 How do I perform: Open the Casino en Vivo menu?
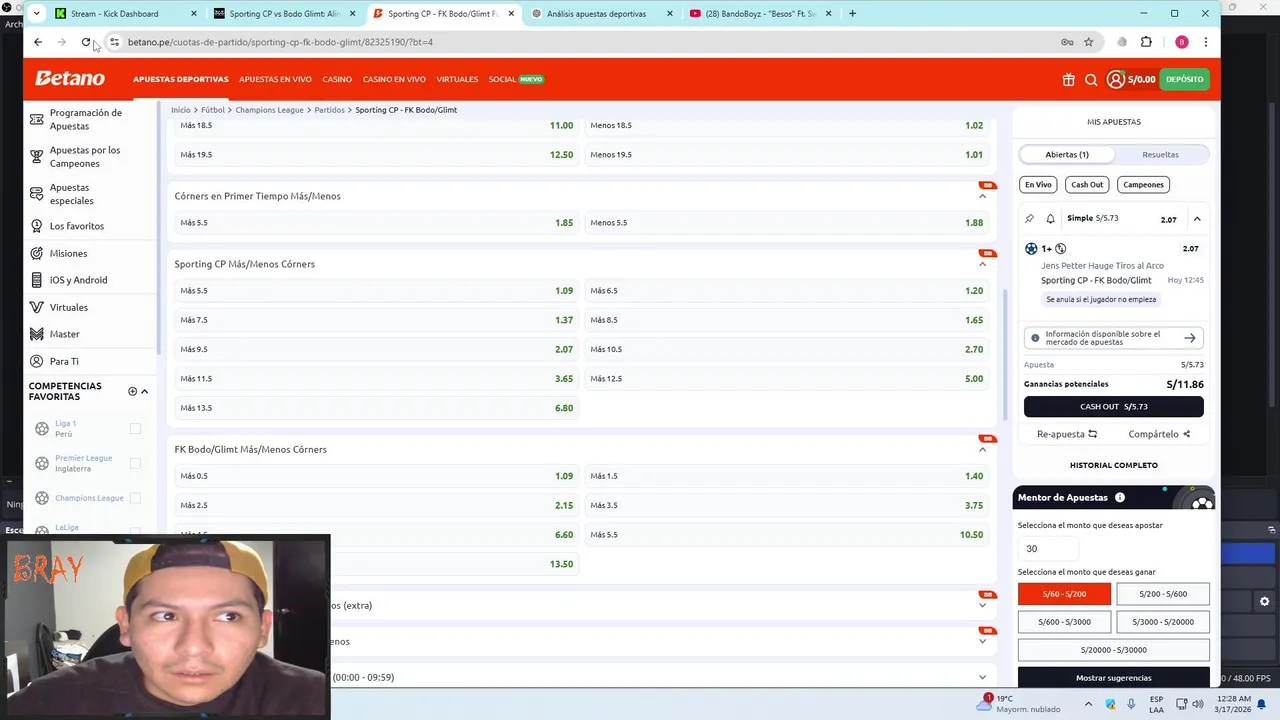[x=394, y=79]
